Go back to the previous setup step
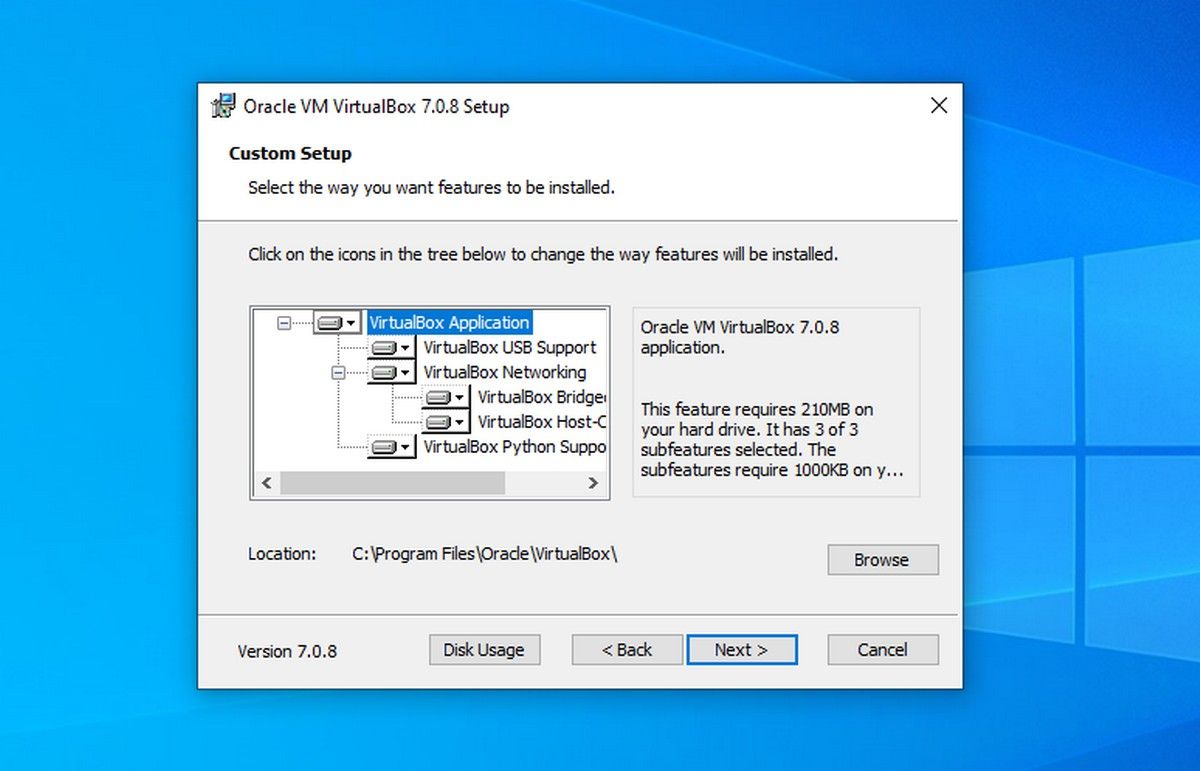Screen dimensions: 1200x771 pos(626,649)
